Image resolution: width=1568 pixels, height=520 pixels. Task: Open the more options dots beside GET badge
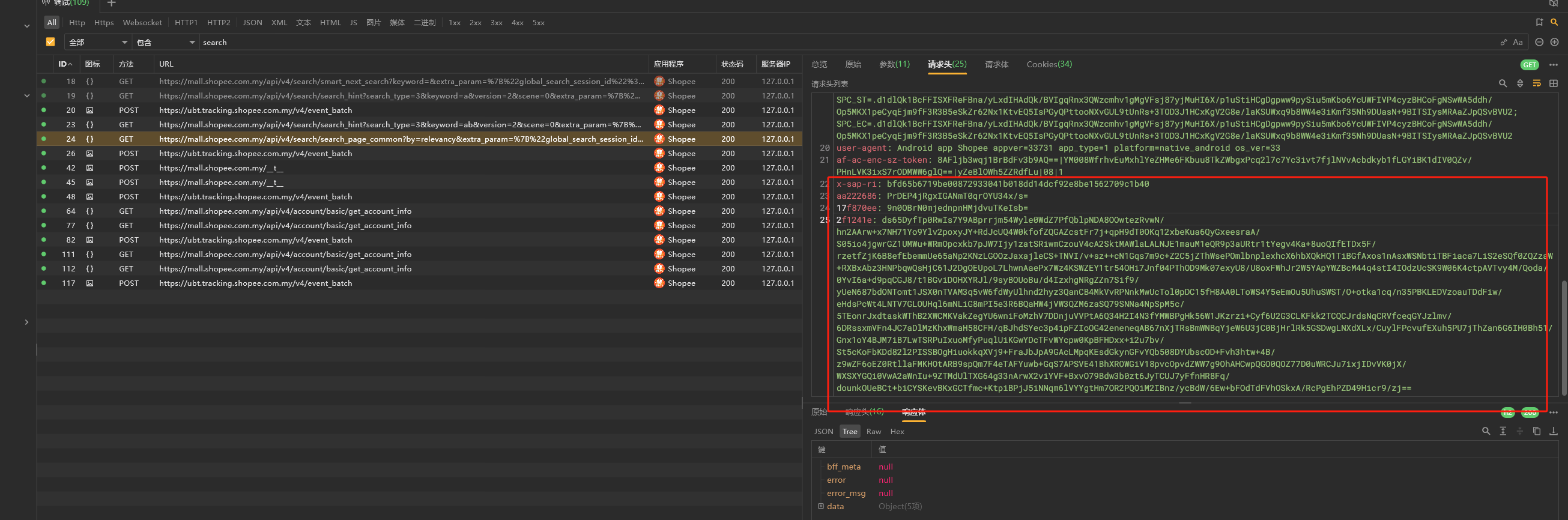coord(1554,64)
